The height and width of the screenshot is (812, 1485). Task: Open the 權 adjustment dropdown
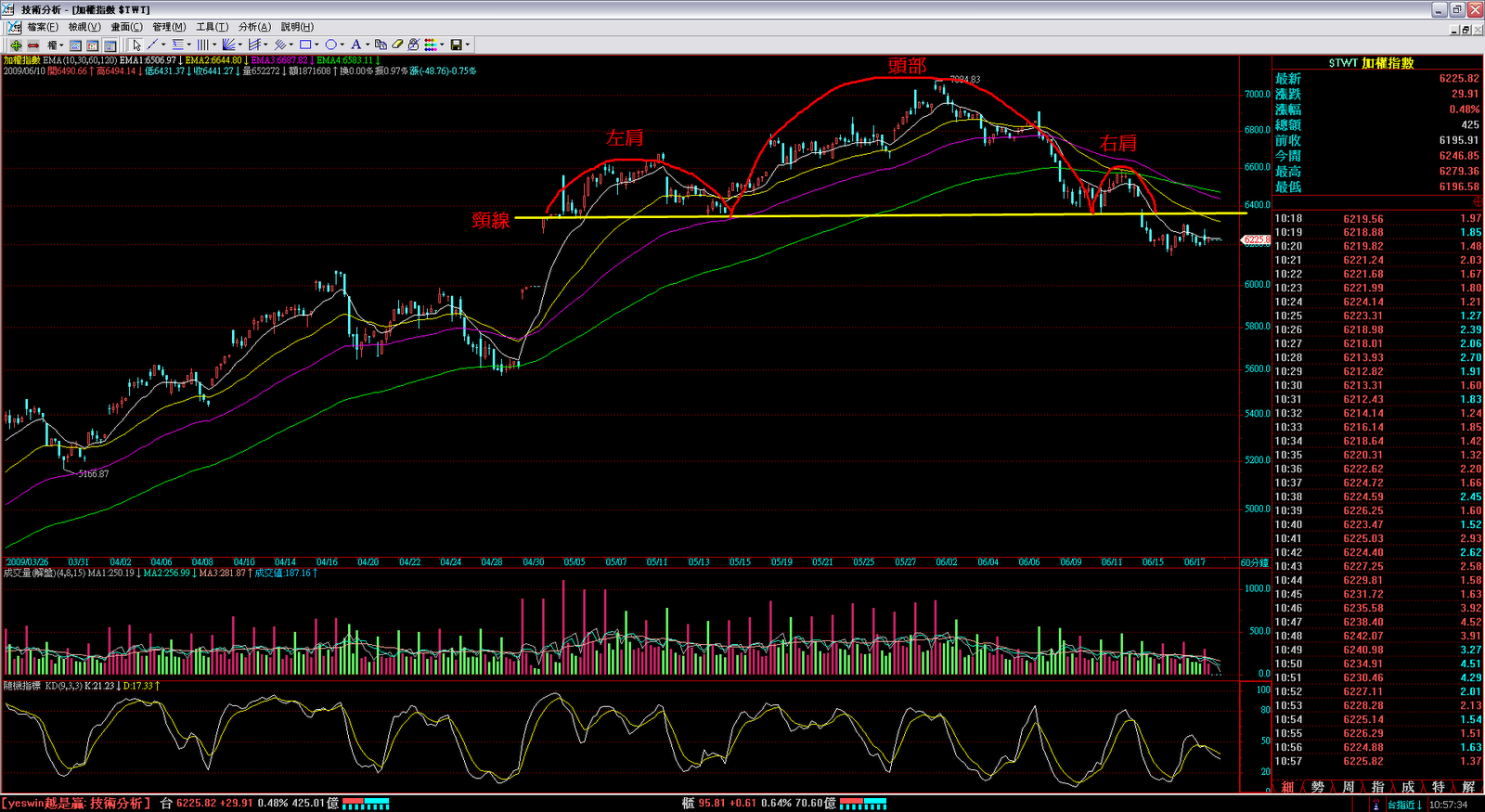[x=55, y=45]
